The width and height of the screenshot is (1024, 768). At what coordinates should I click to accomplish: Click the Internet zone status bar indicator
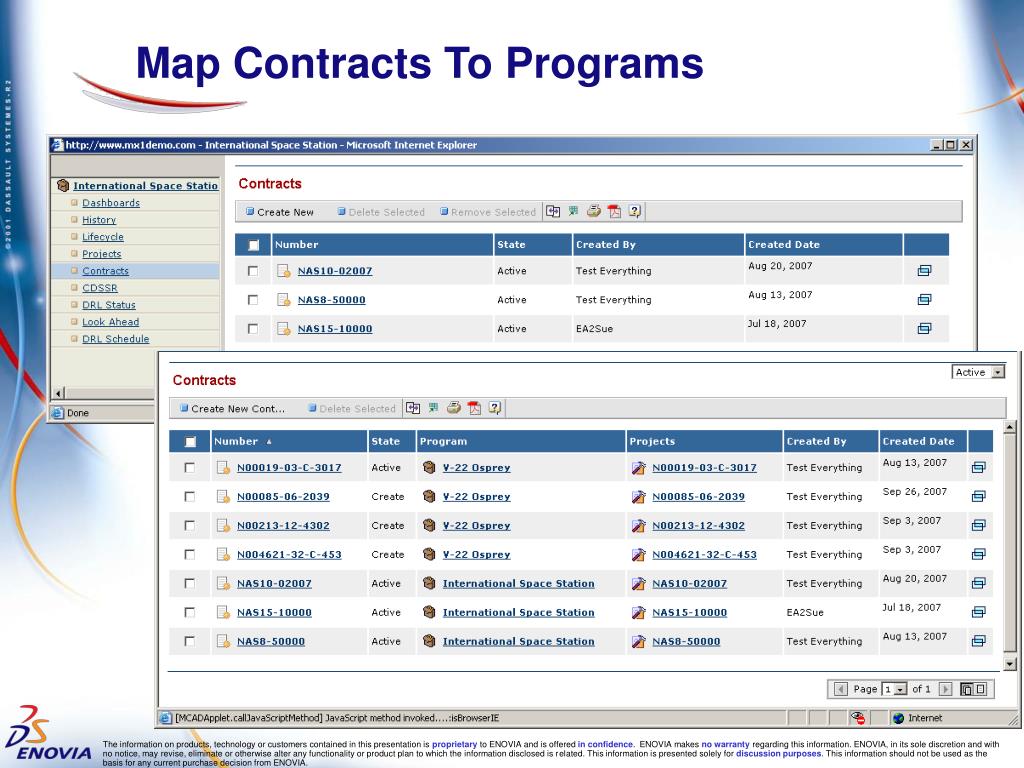click(x=918, y=718)
